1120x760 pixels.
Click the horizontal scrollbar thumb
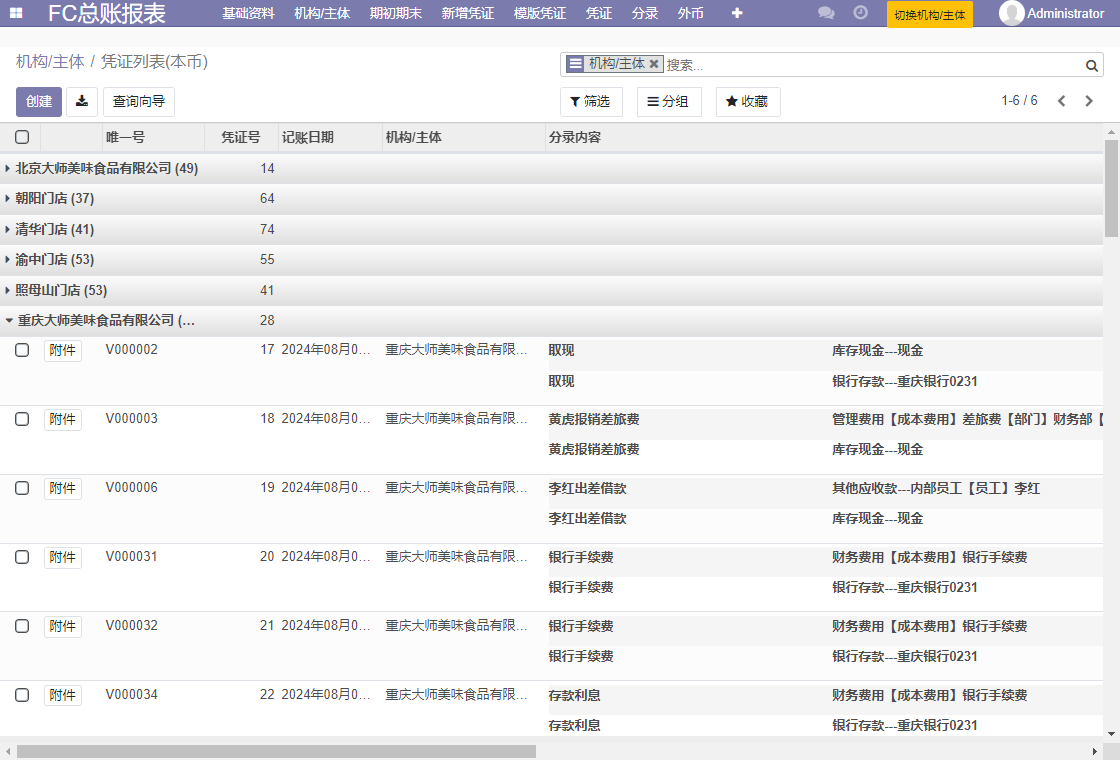coord(276,751)
